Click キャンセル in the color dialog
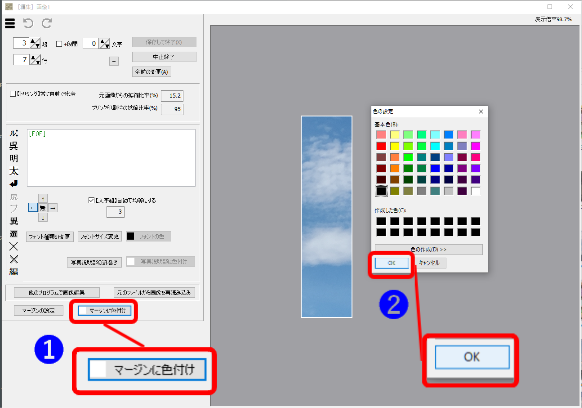Screen dimensions: 582x408 [429, 263]
